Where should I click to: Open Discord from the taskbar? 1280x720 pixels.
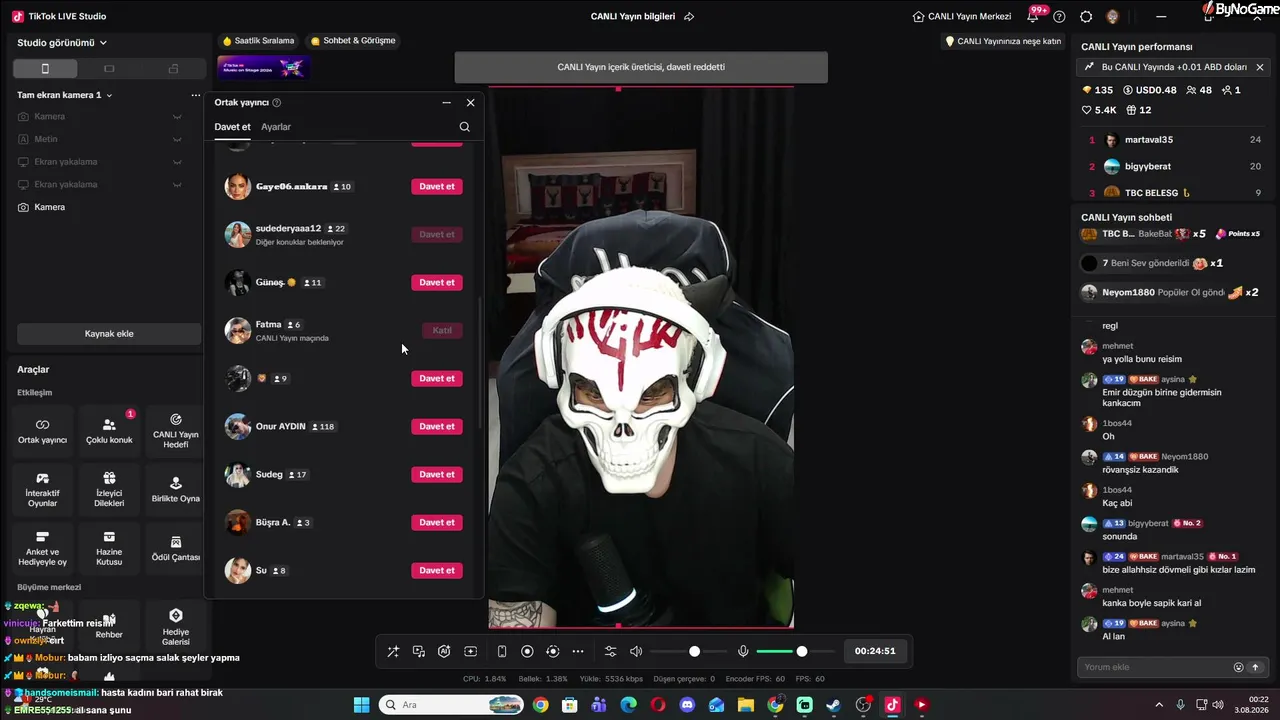(x=687, y=705)
